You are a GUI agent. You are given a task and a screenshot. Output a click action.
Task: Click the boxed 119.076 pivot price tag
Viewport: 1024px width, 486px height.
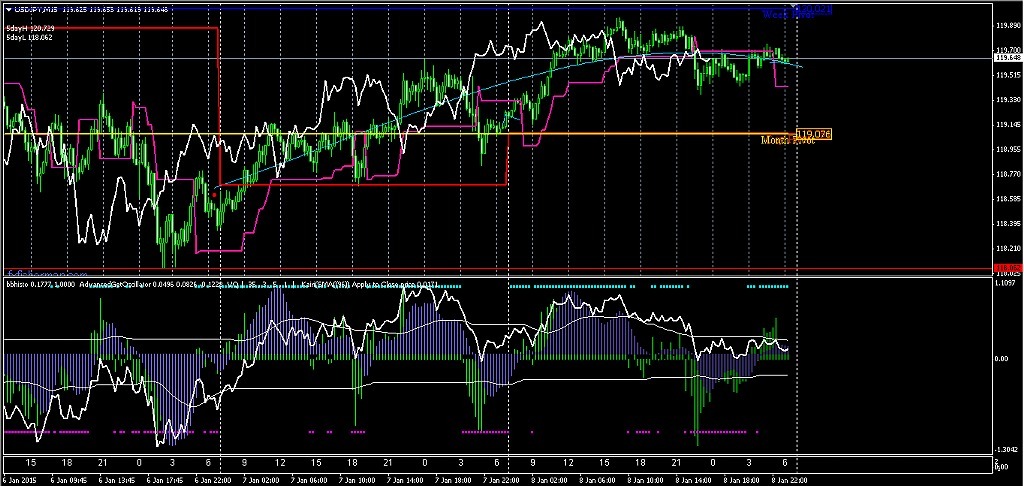(x=814, y=134)
